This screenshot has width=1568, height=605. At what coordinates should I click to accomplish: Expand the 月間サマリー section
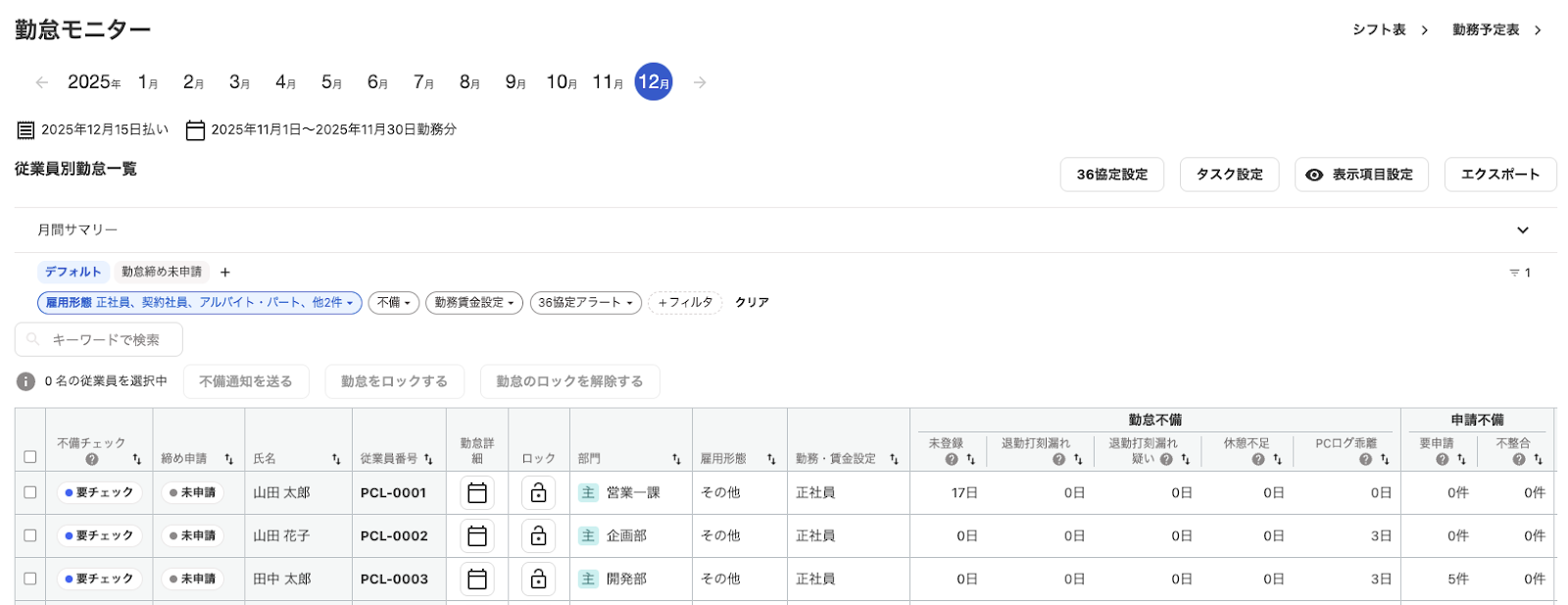[x=1523, y=230]
